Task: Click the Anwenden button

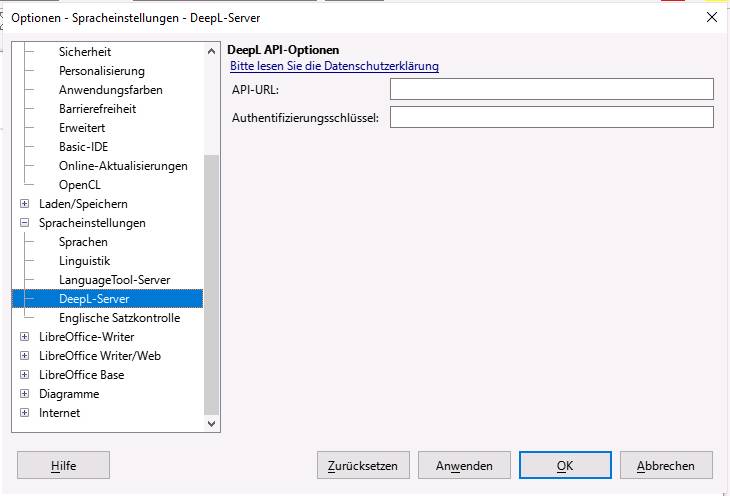Action: click(x=464, y=465)
